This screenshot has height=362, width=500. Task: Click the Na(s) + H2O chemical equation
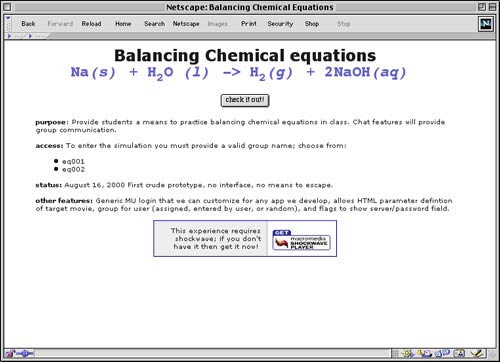(x=238, y=73)
